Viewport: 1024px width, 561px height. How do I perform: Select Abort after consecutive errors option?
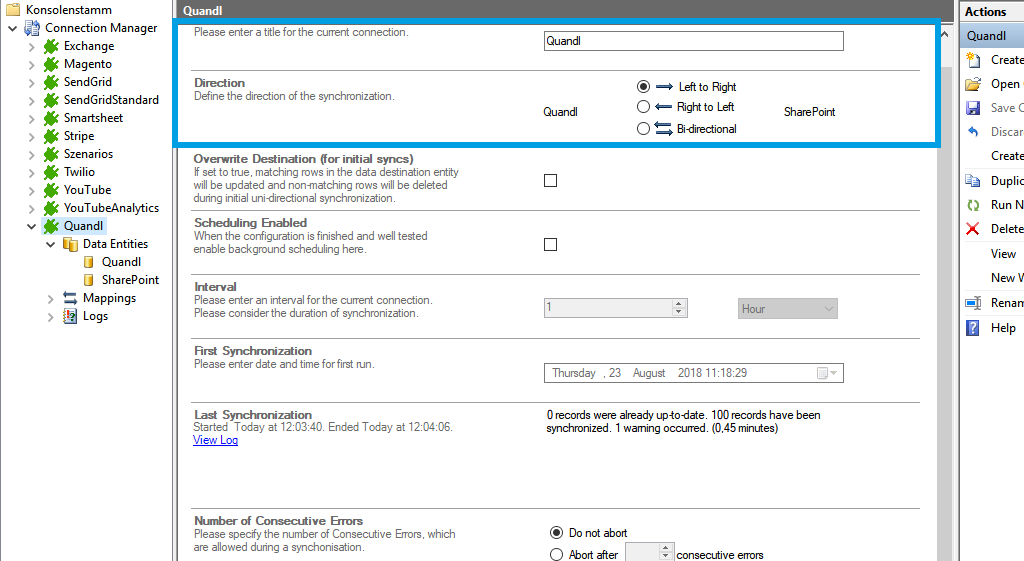pyautogui.click(x=557, y=555)
